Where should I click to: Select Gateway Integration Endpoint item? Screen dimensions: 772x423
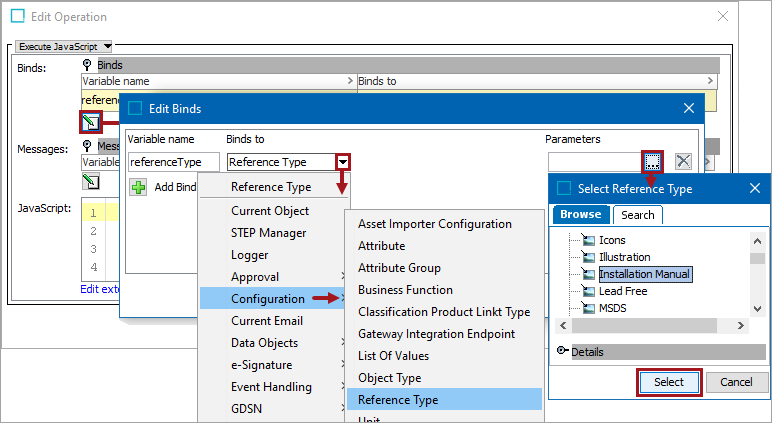[x=436, y=334]
